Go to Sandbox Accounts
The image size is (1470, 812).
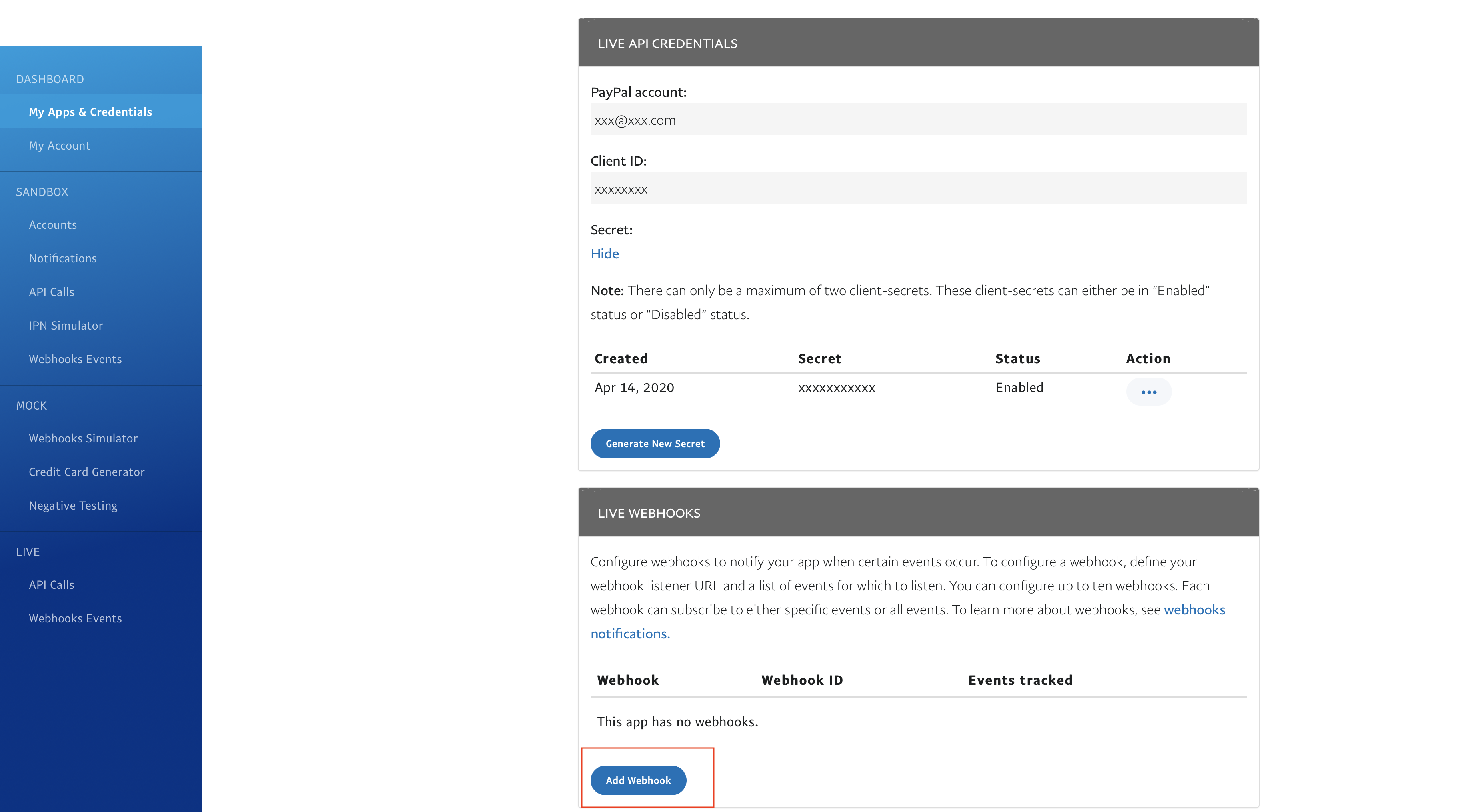pyautogui.click(x=52, y=225)
